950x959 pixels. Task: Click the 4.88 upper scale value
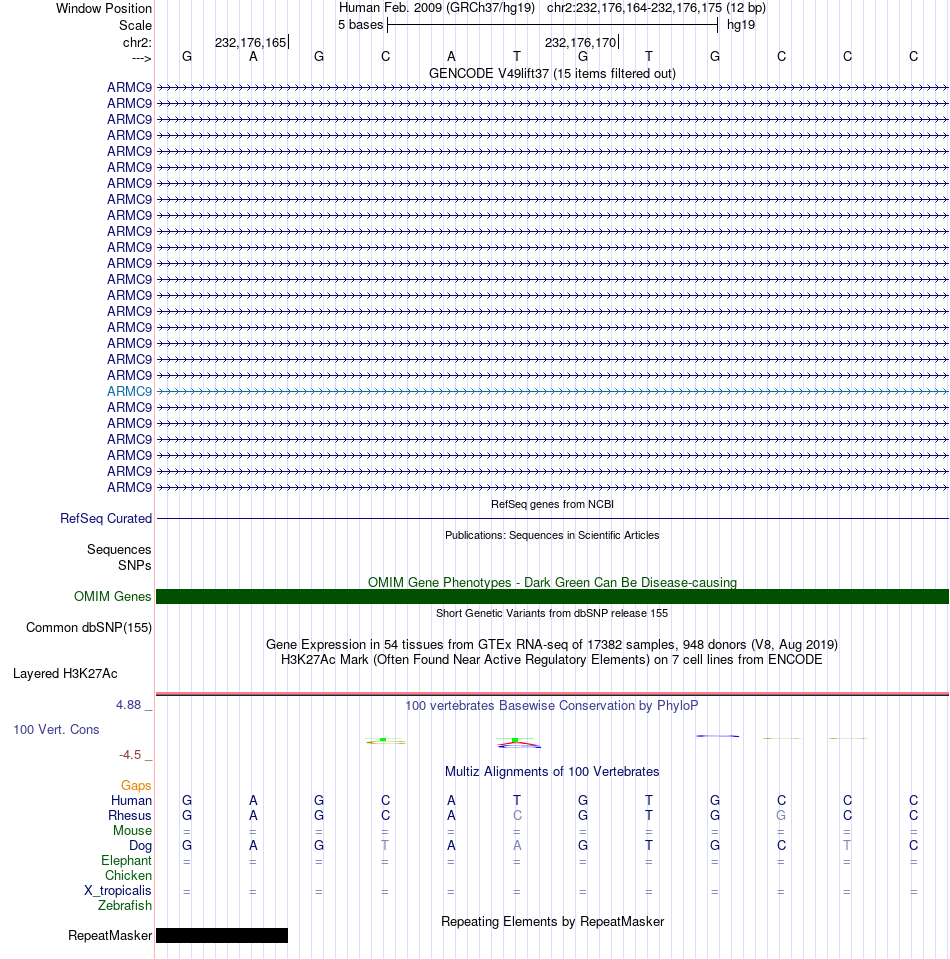128,705
